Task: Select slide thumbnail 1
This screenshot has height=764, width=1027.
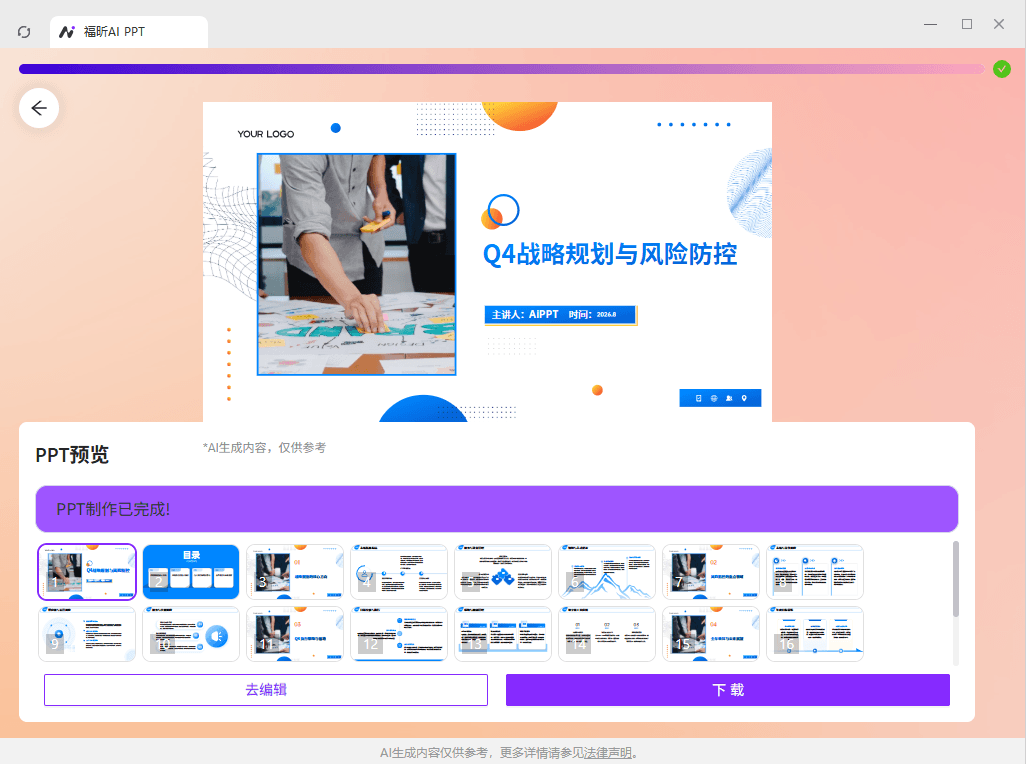Action: click(87, 572)
